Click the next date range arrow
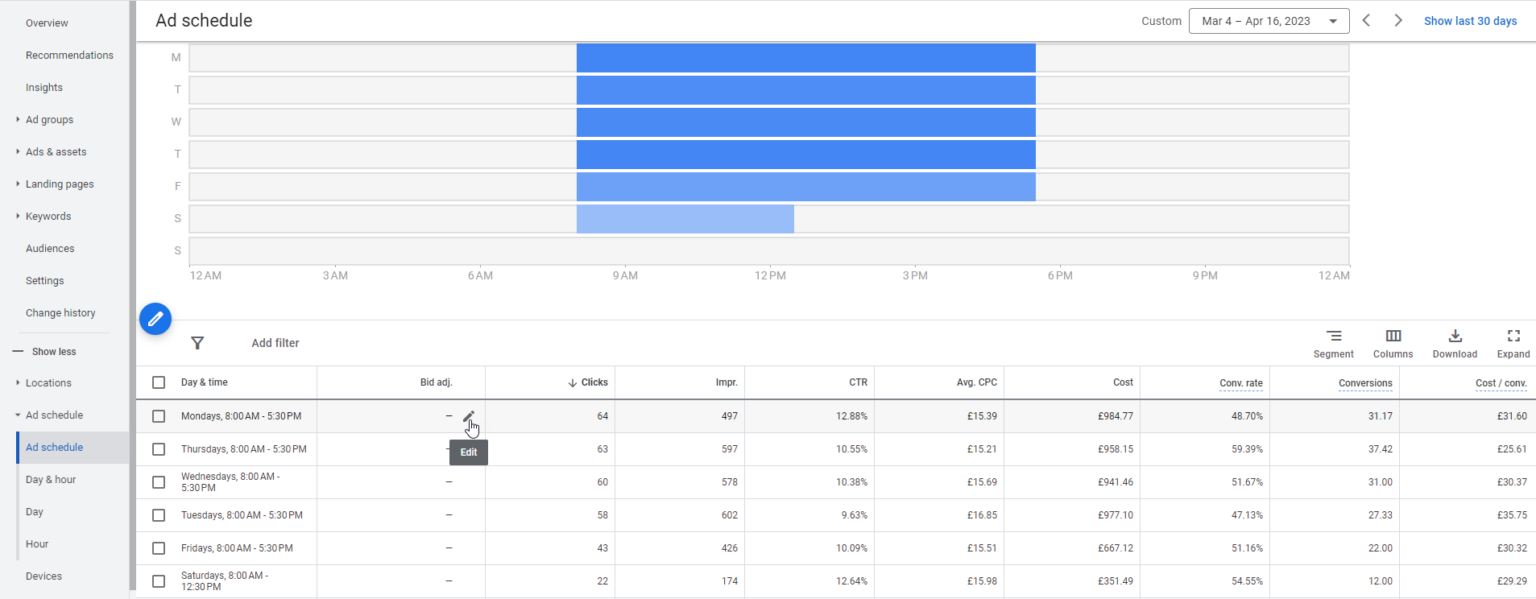 pyautogui.click(x=1398, y=20)
